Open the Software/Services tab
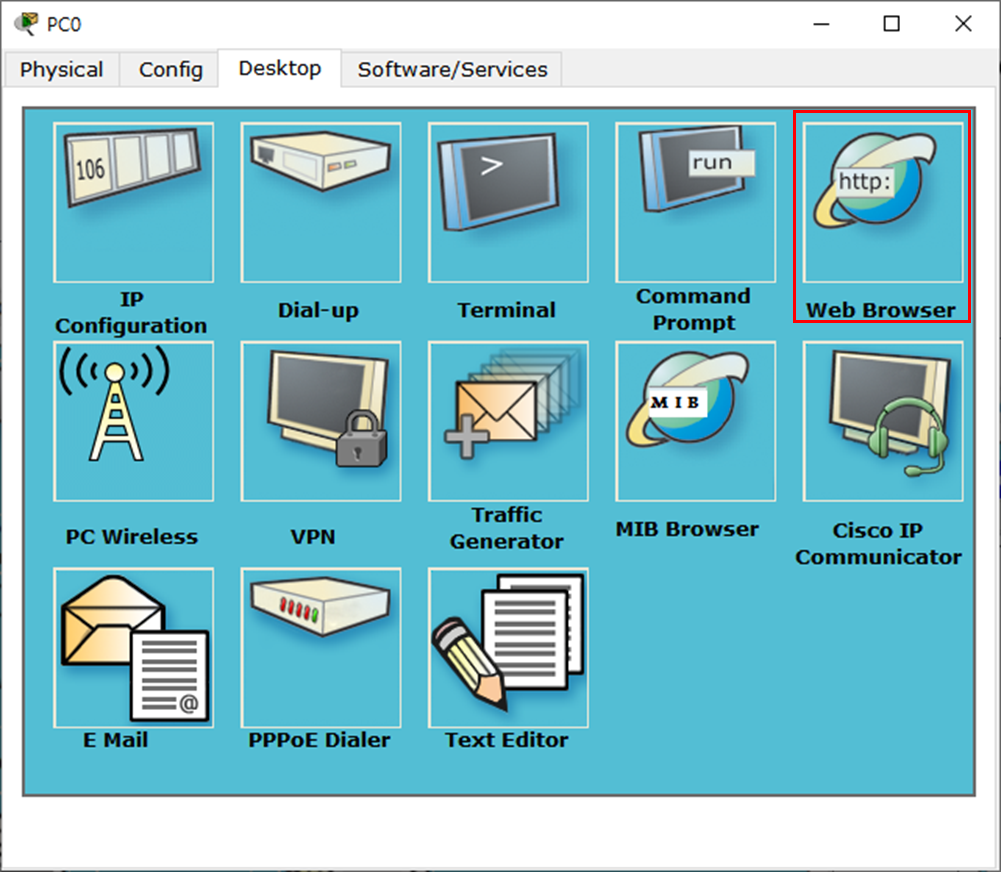Viewport: 1001px width, 872px height. click(x=452, y=69)
